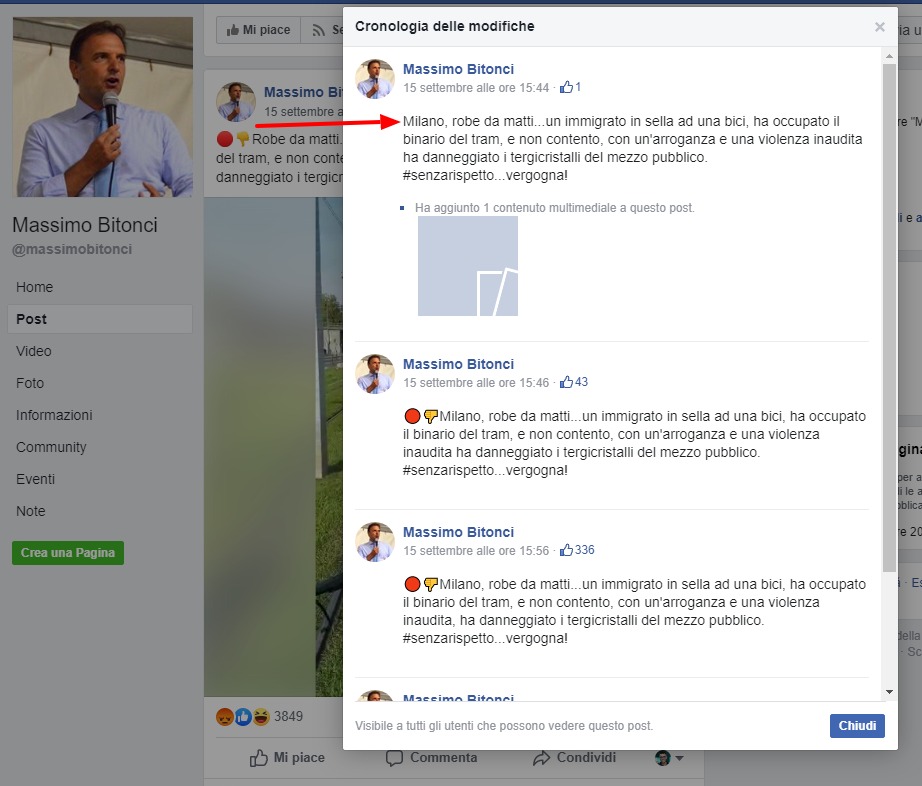Screen dimensions: 922x786
Task: Click the 3849 reactions count
Action: [288, 717]
